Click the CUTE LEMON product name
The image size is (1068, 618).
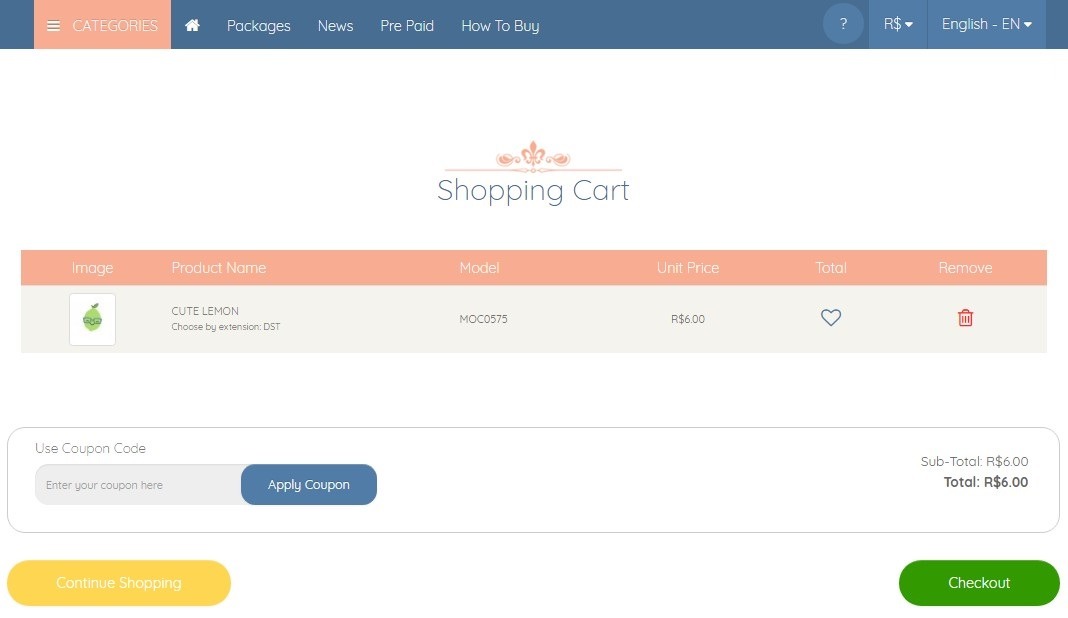tap(205, 311)
